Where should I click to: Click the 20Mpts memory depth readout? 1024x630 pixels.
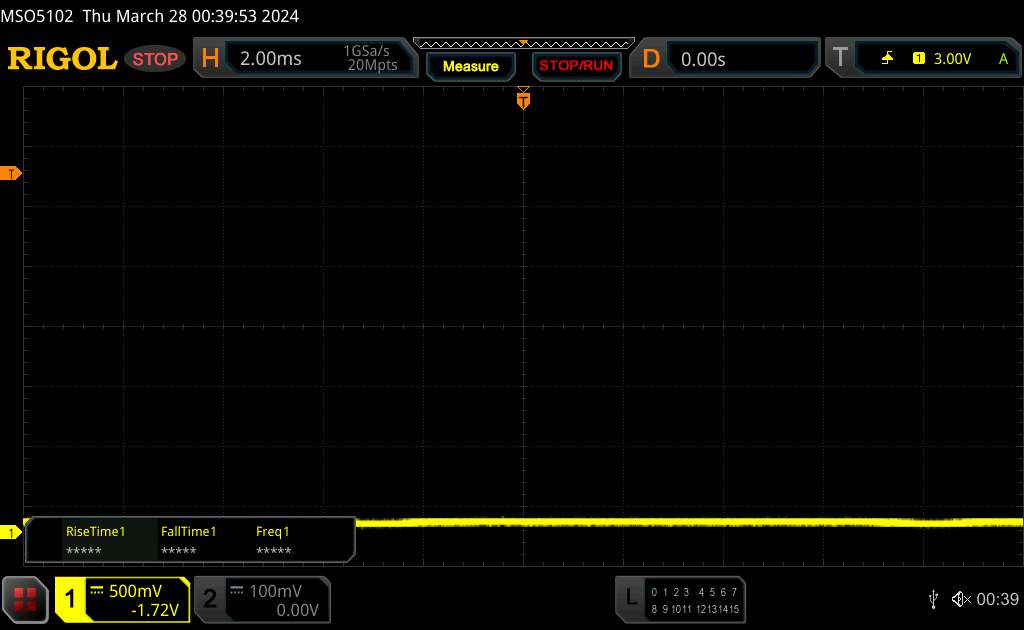pyautogui.click(x=372, y=65)
